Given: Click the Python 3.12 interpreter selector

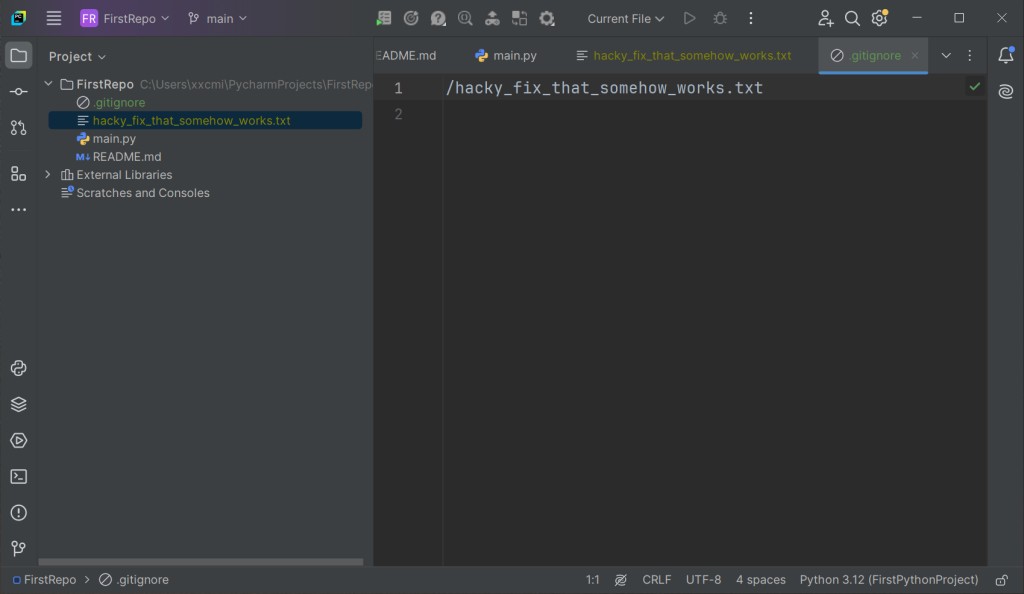Looking at the screenshot, I should click(888, 580).
